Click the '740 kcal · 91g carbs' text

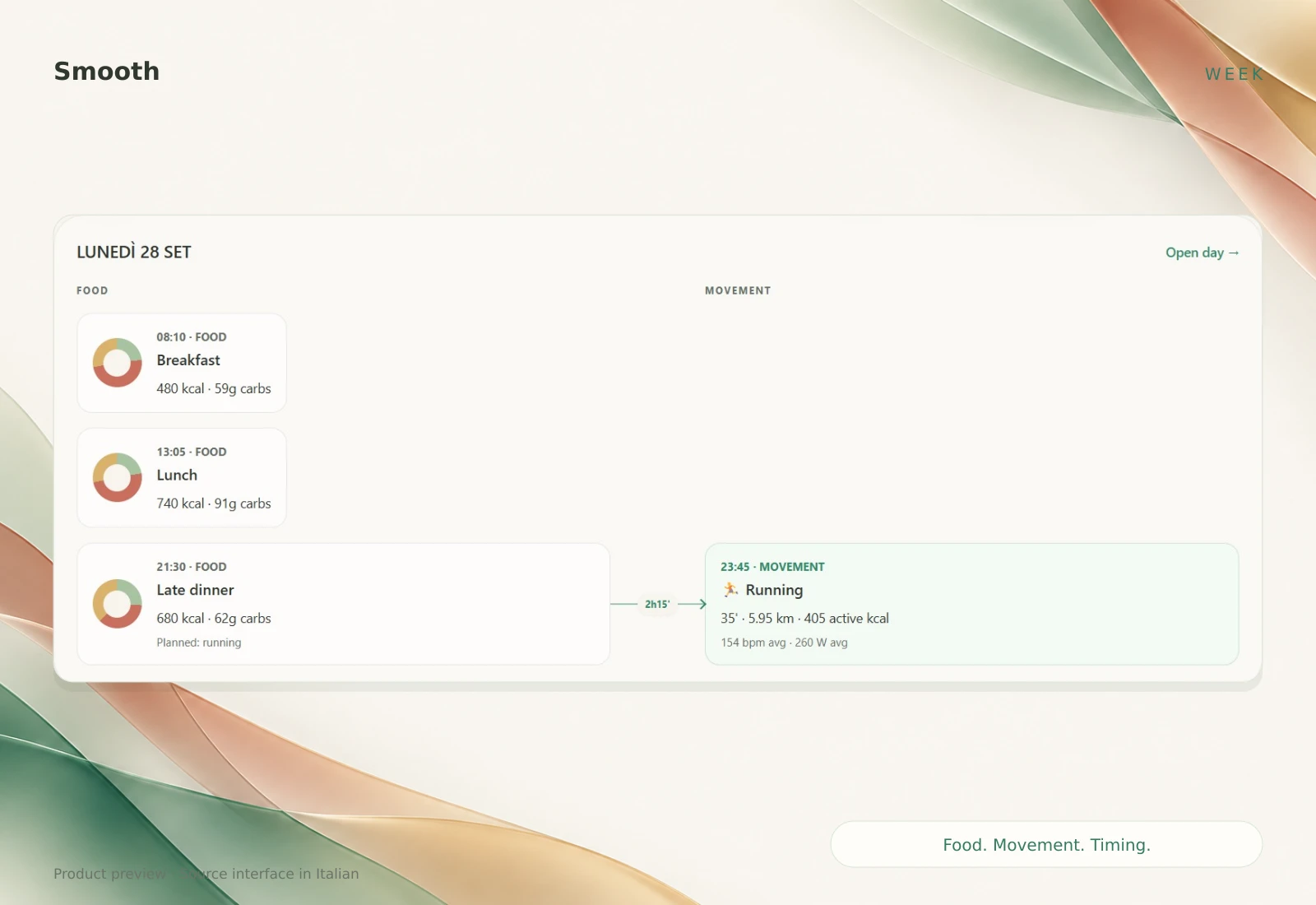pyautogui.click(x=214, y=504)
